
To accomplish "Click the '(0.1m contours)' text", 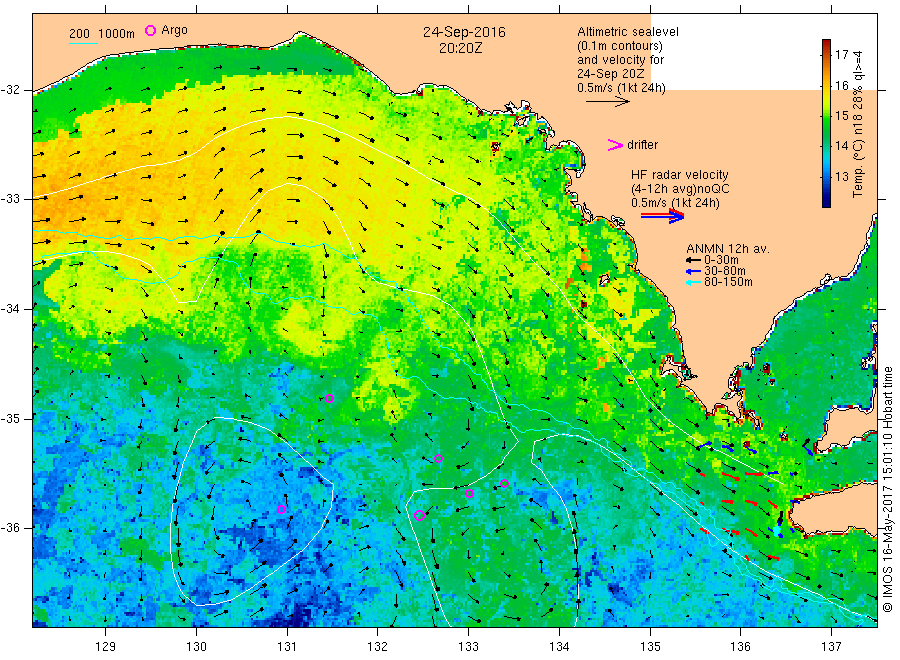I will 619,46.
